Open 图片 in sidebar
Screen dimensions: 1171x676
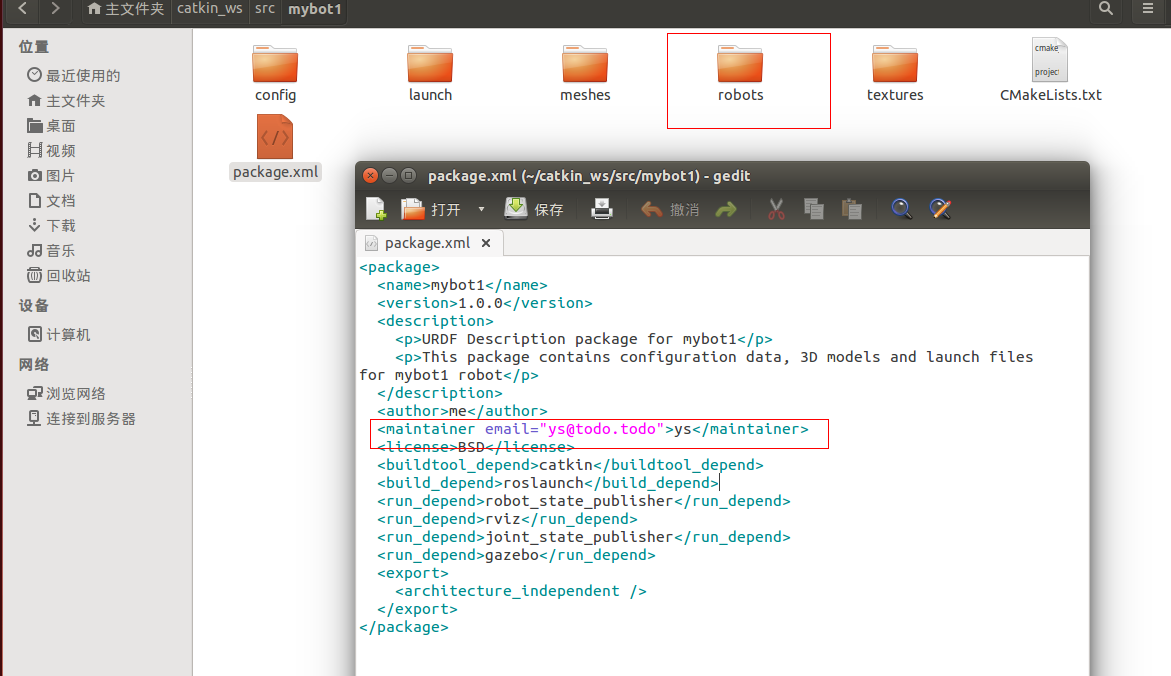pyautogui.click(x=51, y=176)
